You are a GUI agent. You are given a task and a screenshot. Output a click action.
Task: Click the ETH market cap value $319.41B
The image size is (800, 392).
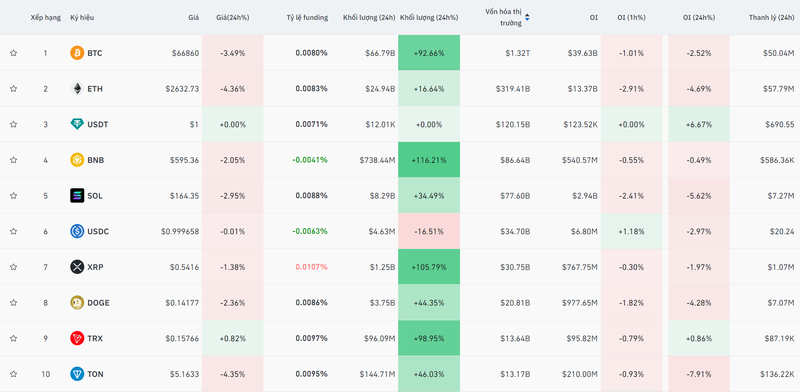[513, 89]
